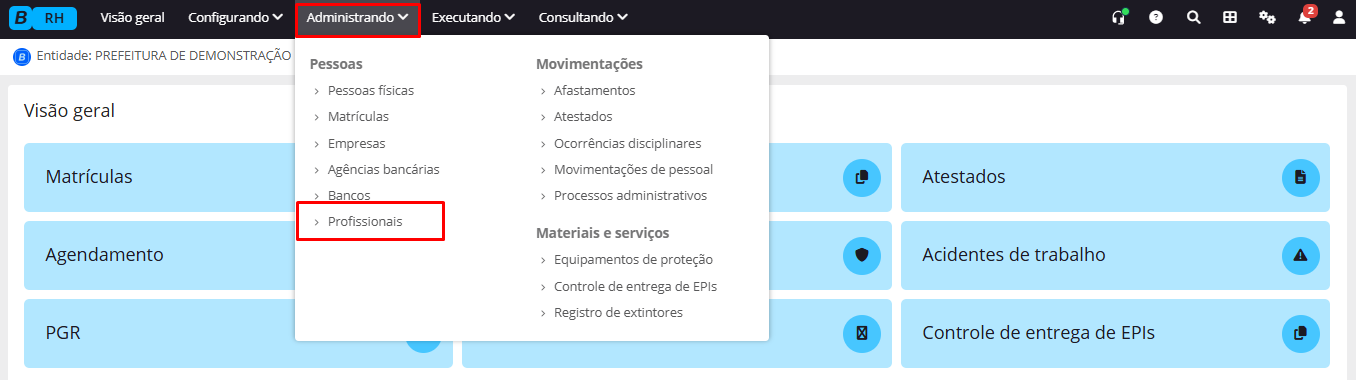Expand the Executando dropdown menu
This screenshot has width=1356, height=380.
[x=473, y=17]
